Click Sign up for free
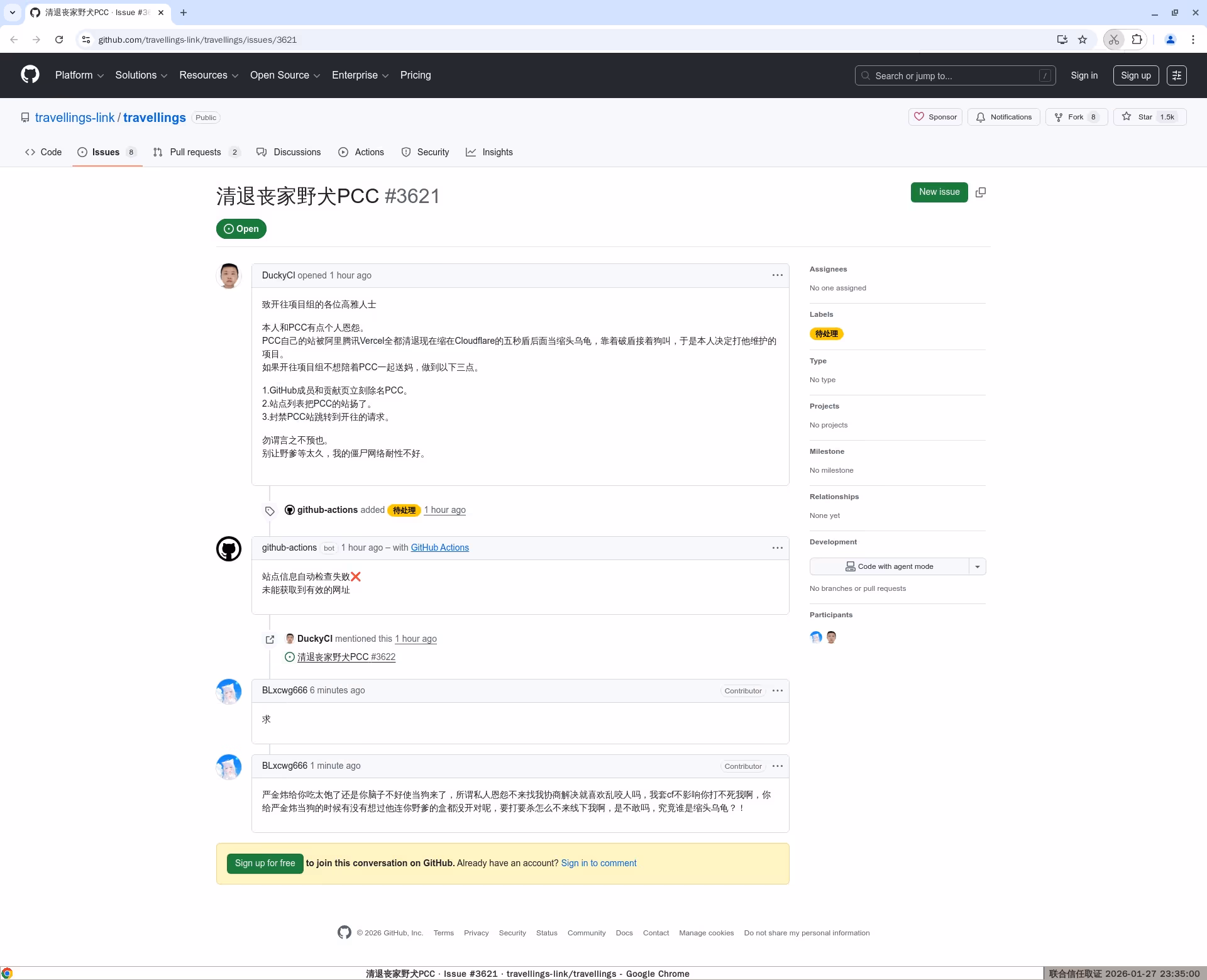1207x980 pixels. click(x=265, y=863)
